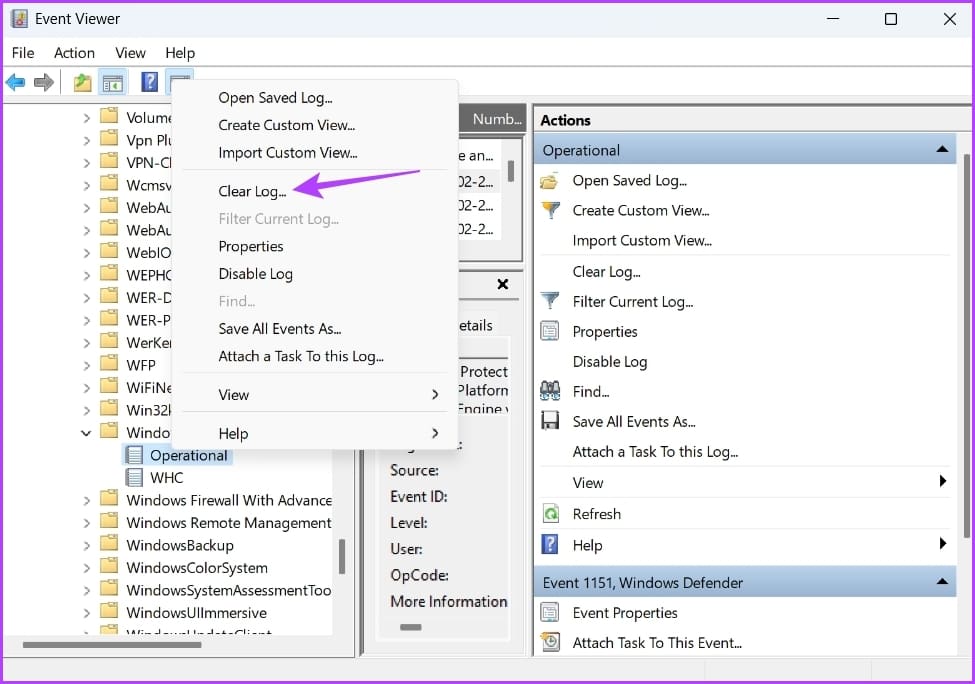Choose Clear Log in the context menu
975x684 pixels.
[x=252, y=192]
